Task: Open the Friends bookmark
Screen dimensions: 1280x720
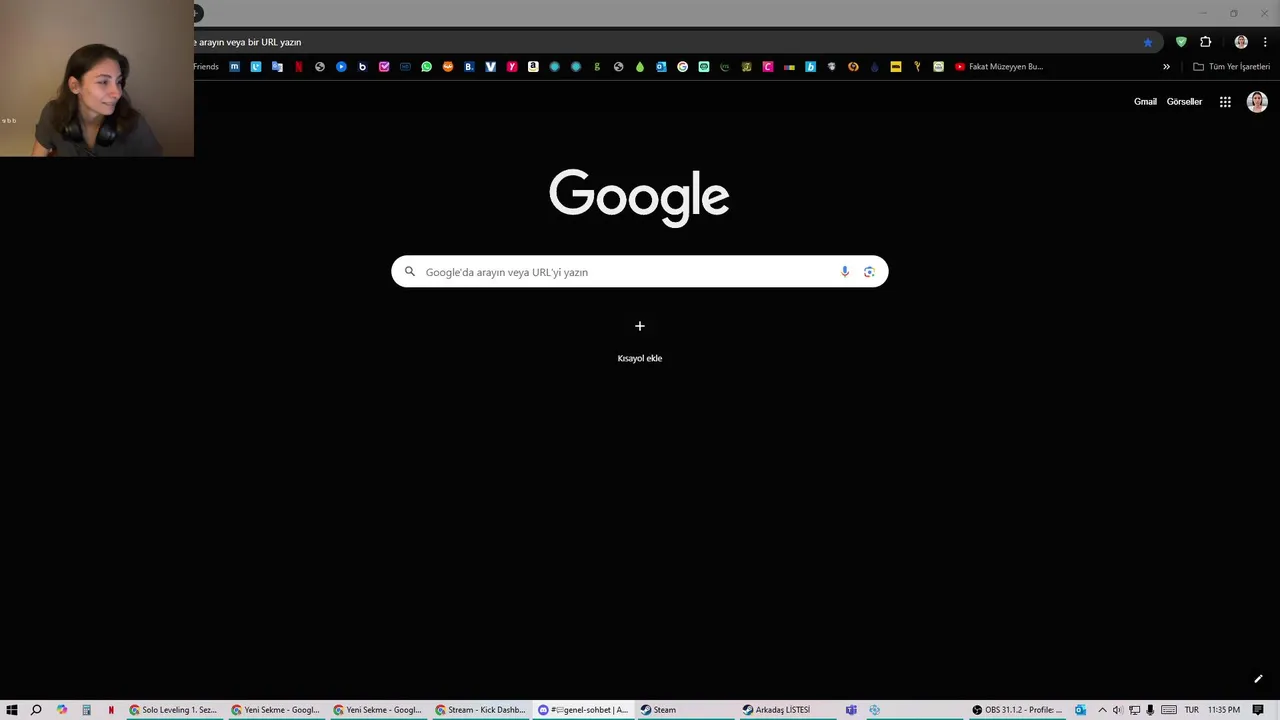Action: pos(206,67)
